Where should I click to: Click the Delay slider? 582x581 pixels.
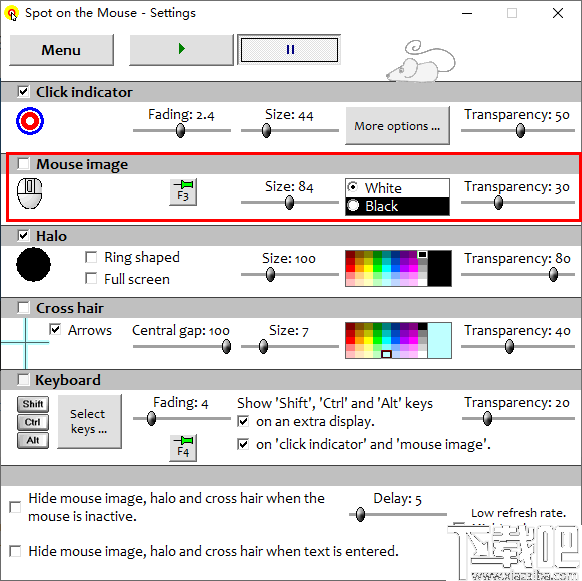[398, 514]
